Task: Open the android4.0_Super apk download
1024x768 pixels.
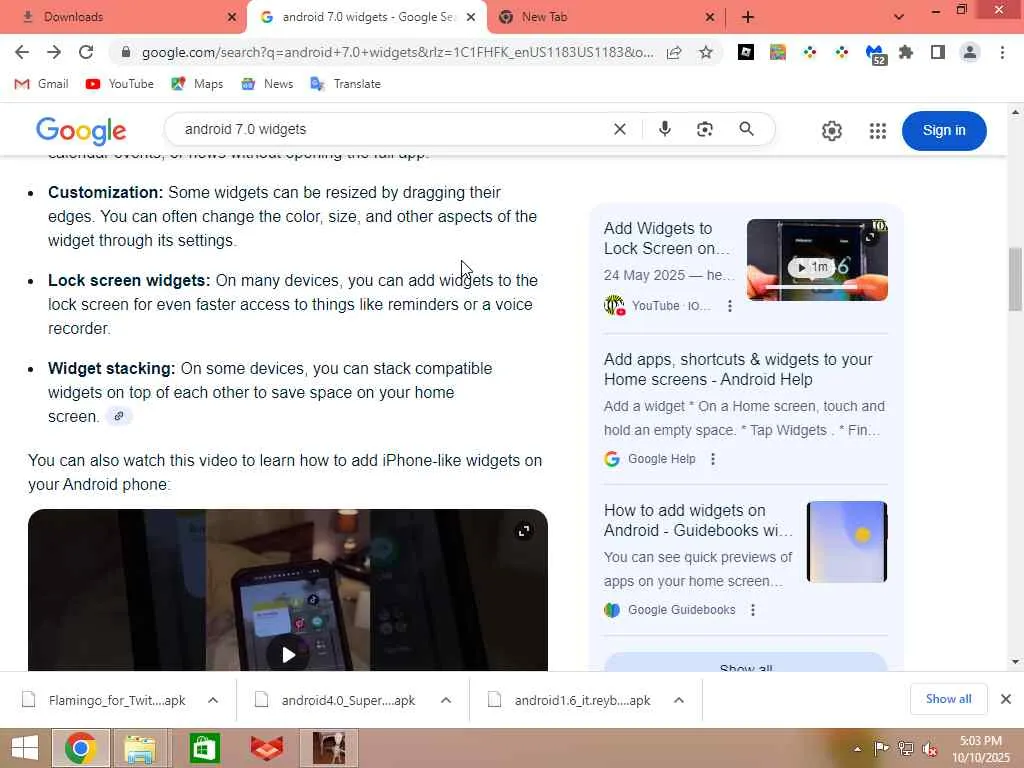Action: tap(336, 700)
